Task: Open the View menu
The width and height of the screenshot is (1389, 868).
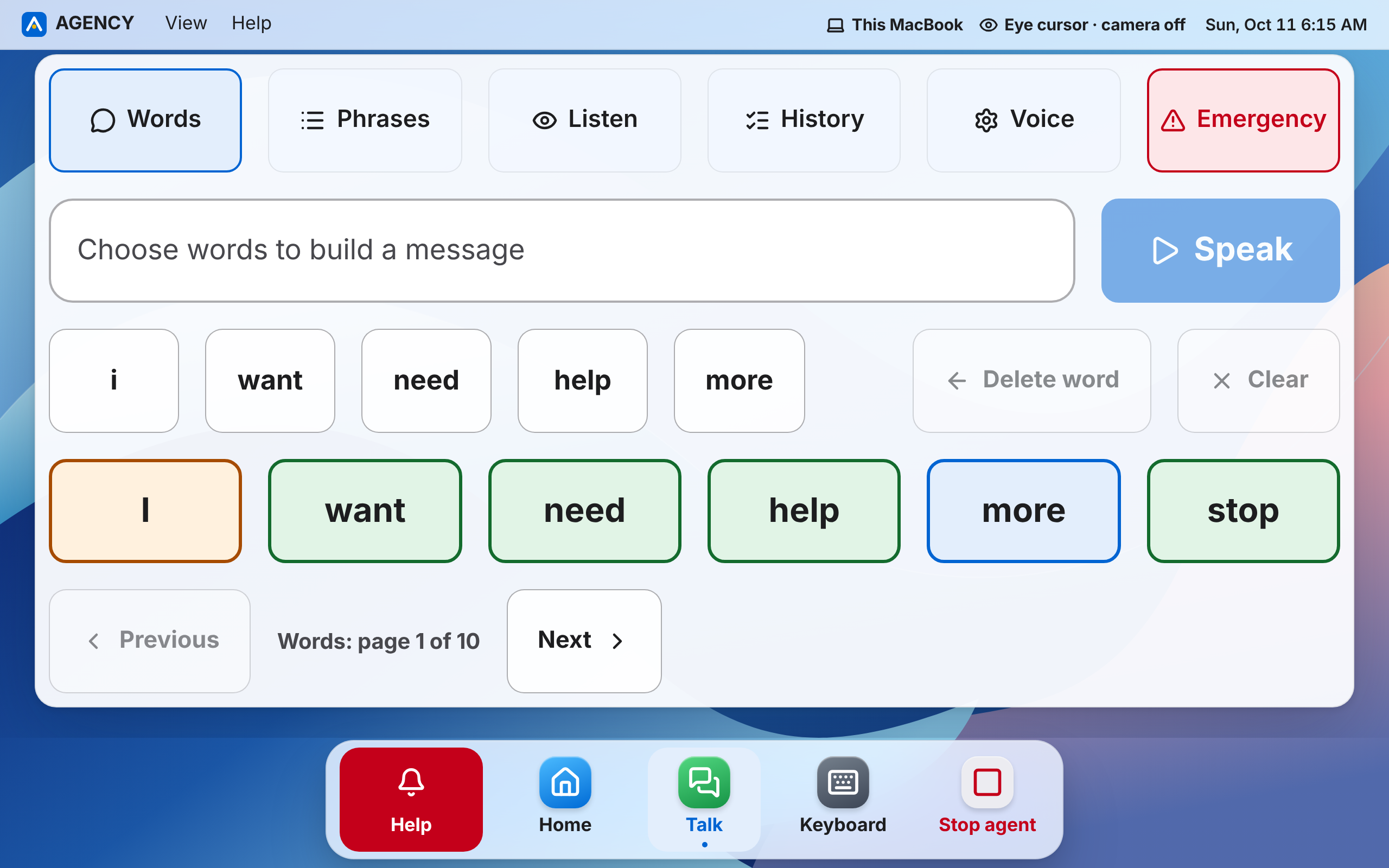Action: pyautogui.click(x=186, y=23)
